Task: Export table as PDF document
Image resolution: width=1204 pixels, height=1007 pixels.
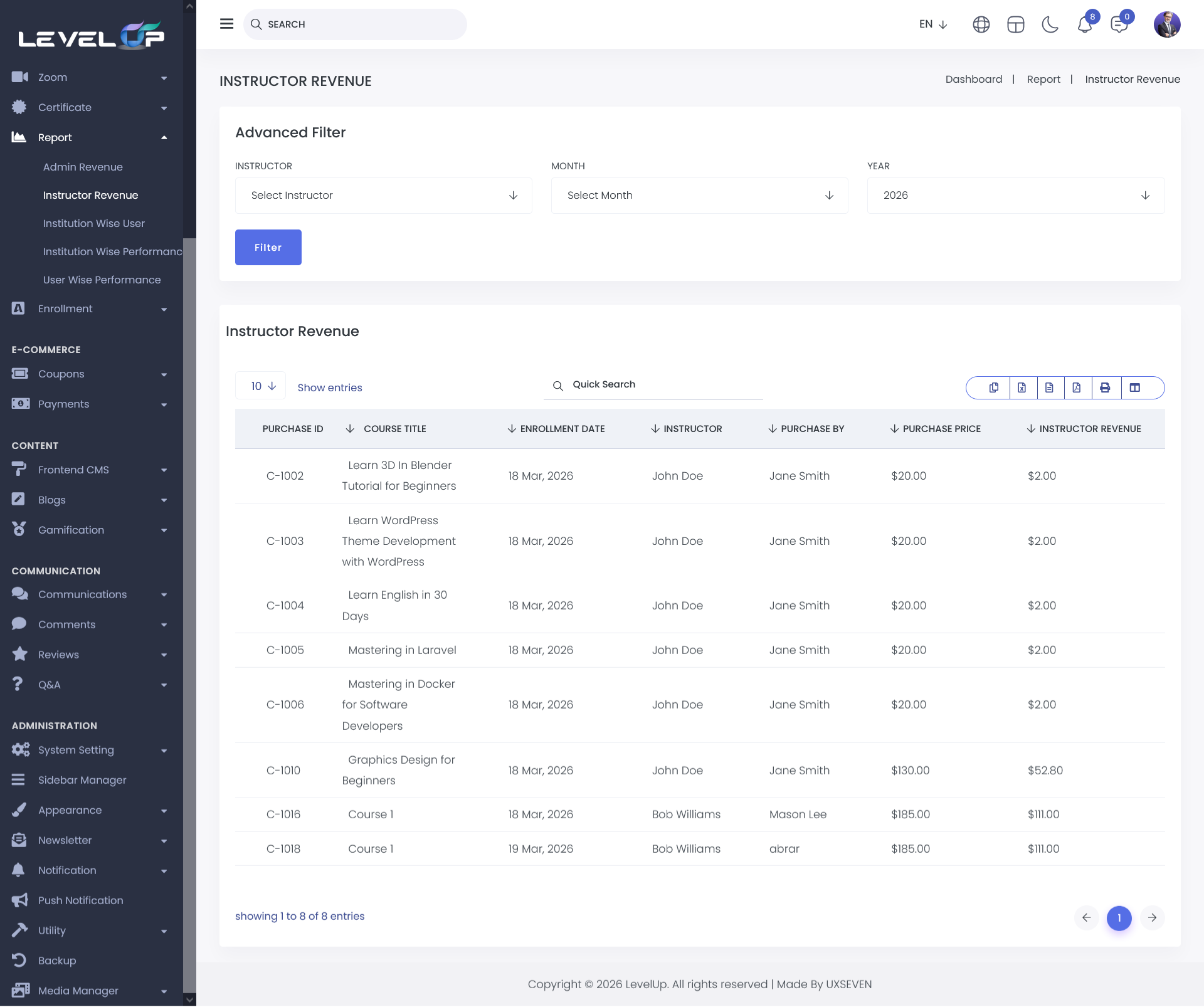Action: click(x=1077, y=388)
